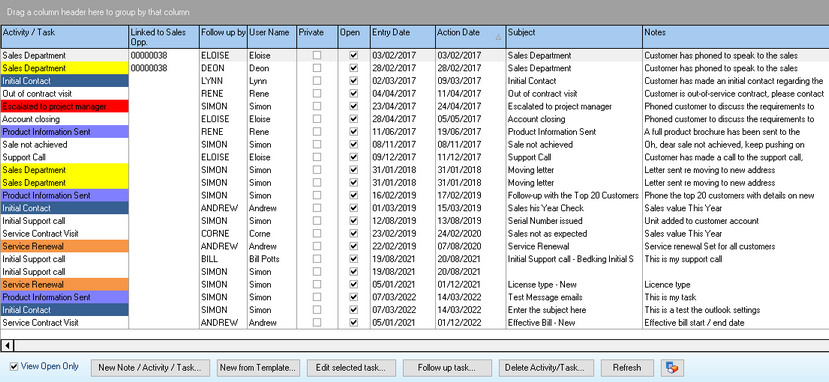This screenshot has width=829, height=382.
Task: Tick Private for Escalated to project manager row
Action: click(x=316, y=106)
